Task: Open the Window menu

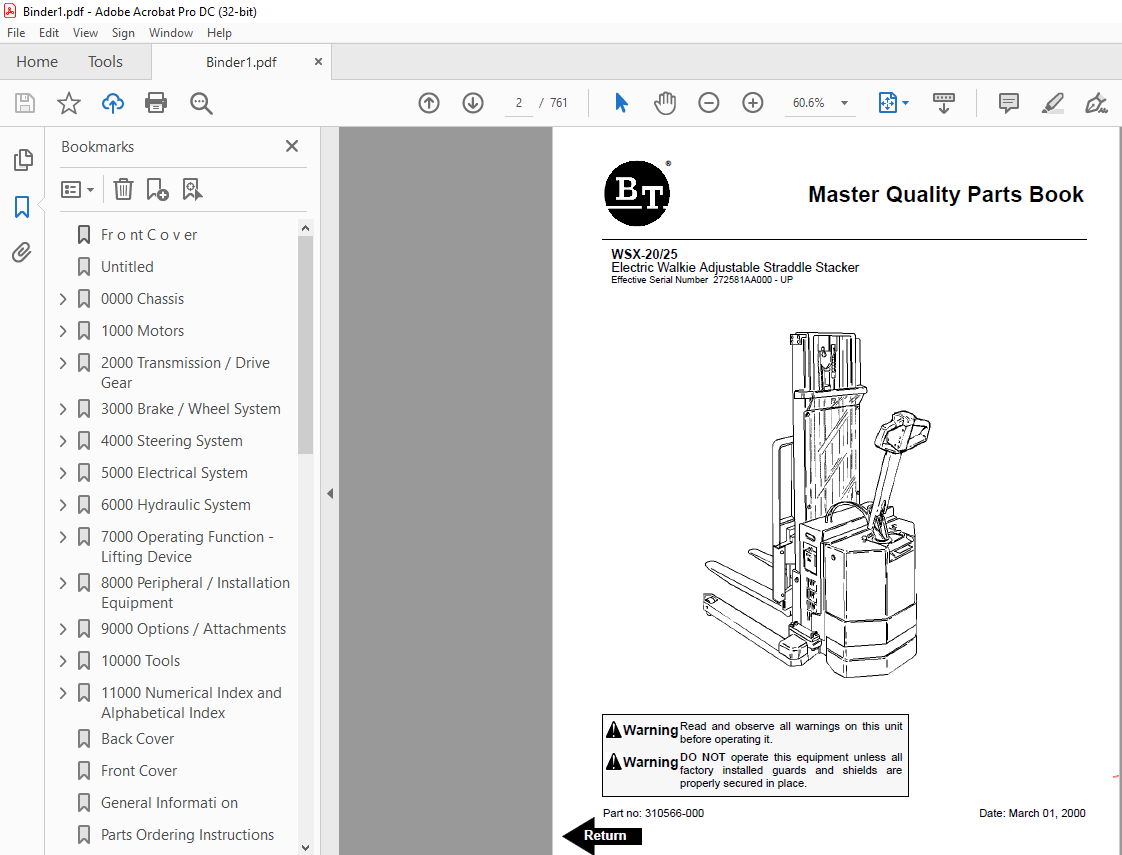Action: pos(170,33)
